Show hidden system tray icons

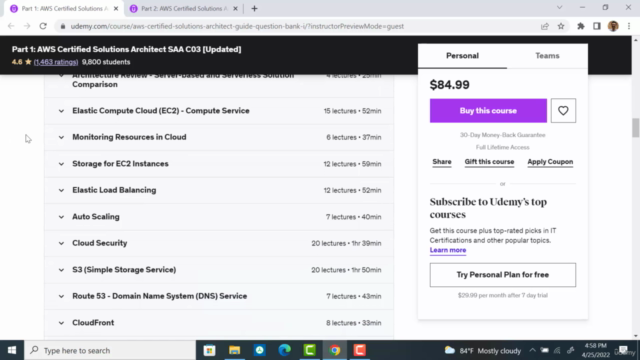click(532, 350)
